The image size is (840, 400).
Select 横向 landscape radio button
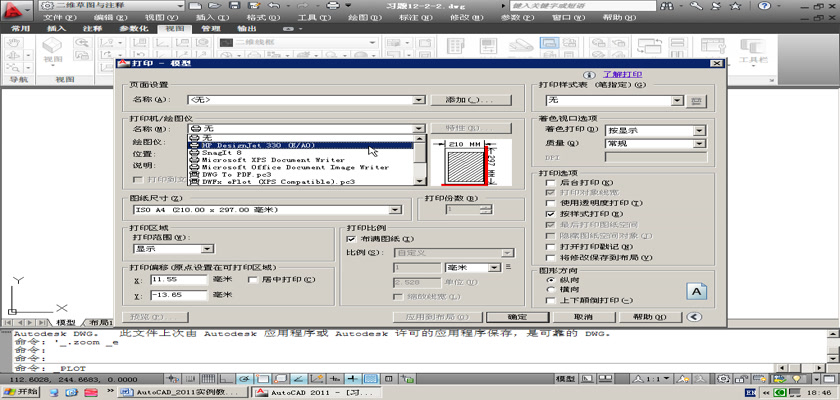pyautogui.click(x=550, y=290)
